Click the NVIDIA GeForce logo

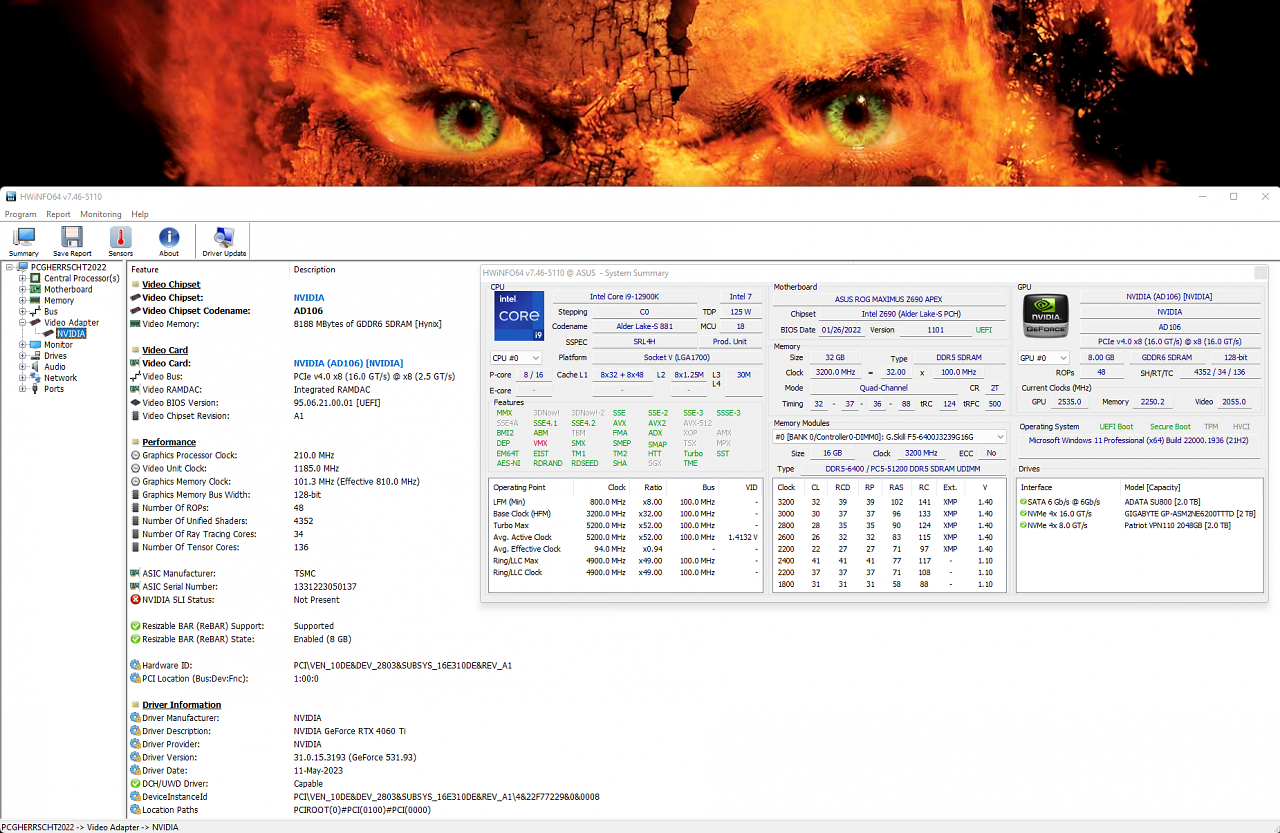tap(1046, 315)
